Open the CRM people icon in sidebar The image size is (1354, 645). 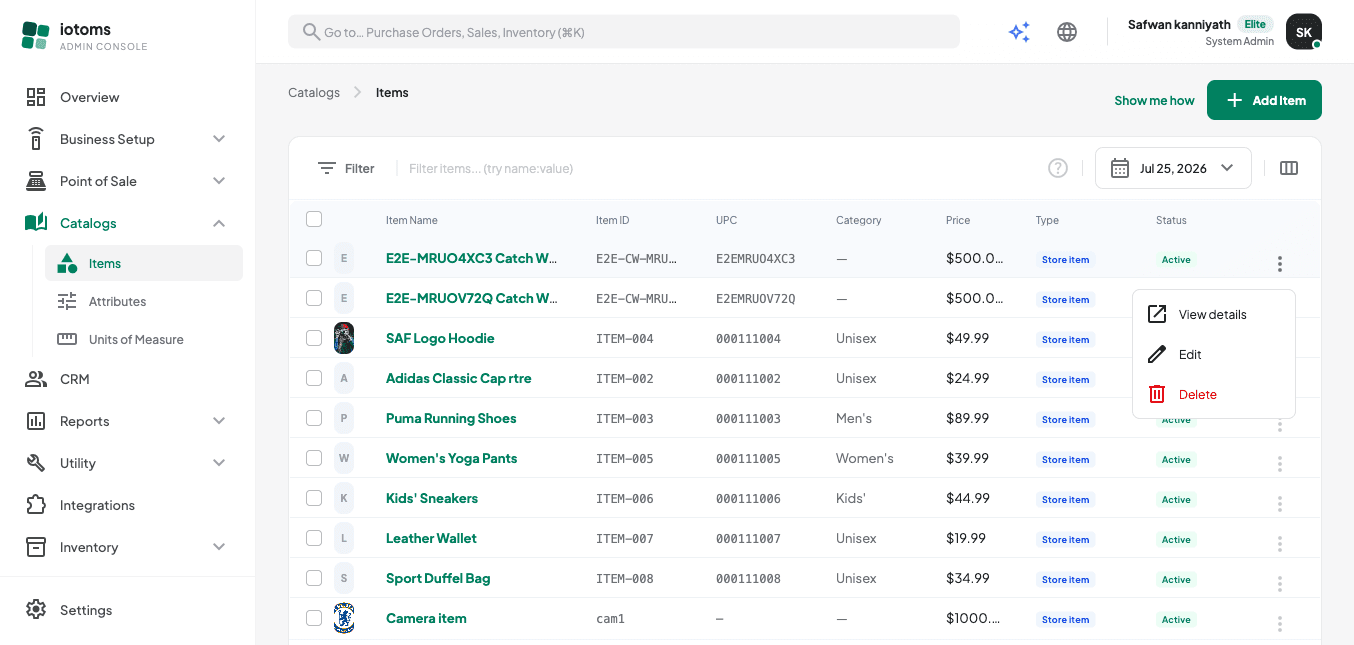coord(36,379)
